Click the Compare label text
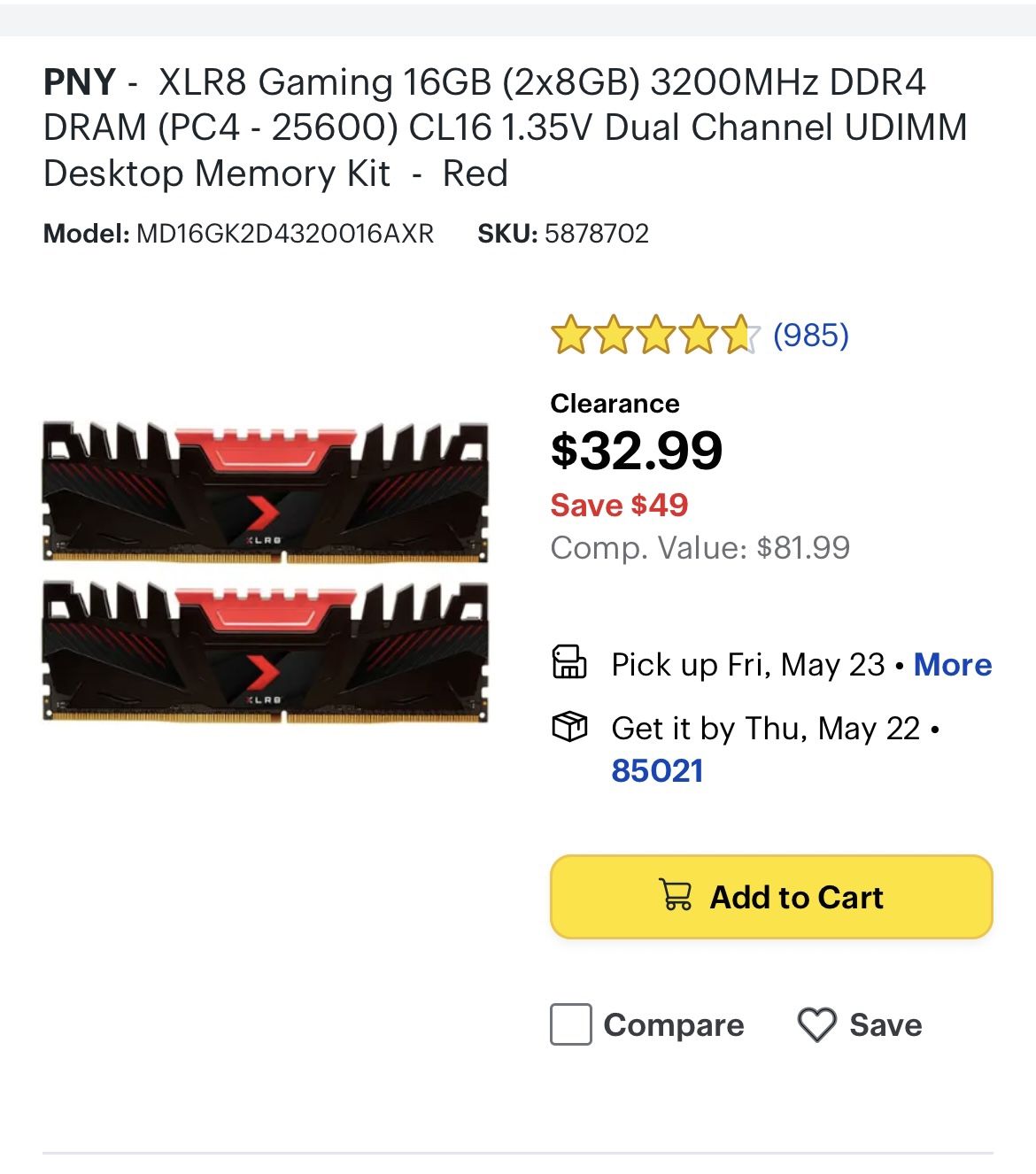The width and height of the screenshot is (1036, 1174). click(673, 1025)
